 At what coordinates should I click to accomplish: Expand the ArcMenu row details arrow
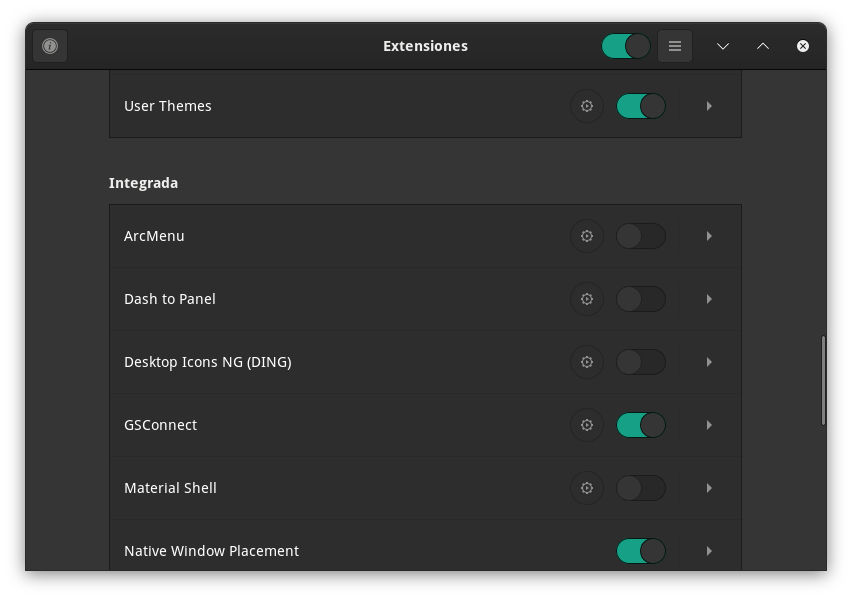tap(709, 236)
